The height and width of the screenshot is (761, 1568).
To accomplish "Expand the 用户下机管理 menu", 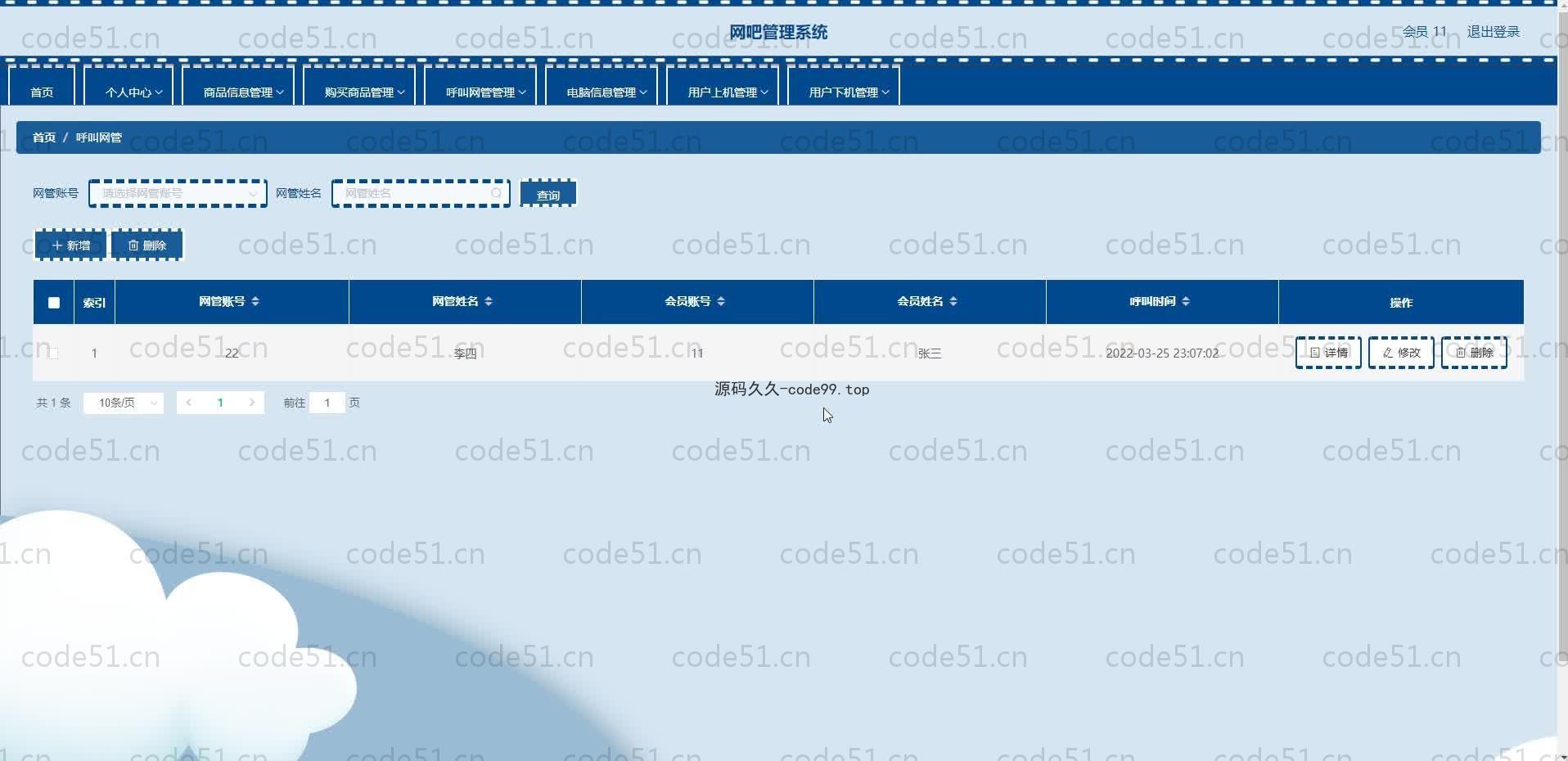I will 844,87.
